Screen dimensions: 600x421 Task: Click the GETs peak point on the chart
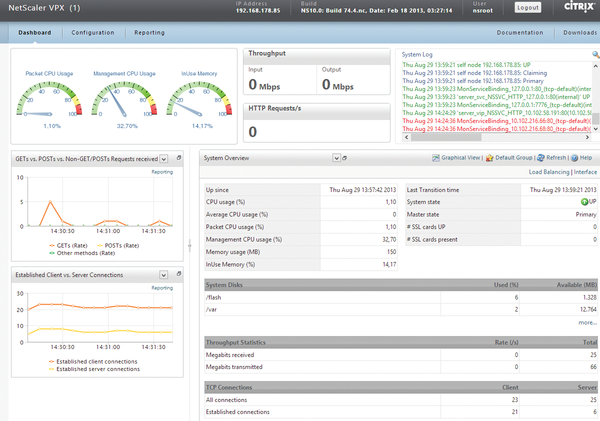50,202
